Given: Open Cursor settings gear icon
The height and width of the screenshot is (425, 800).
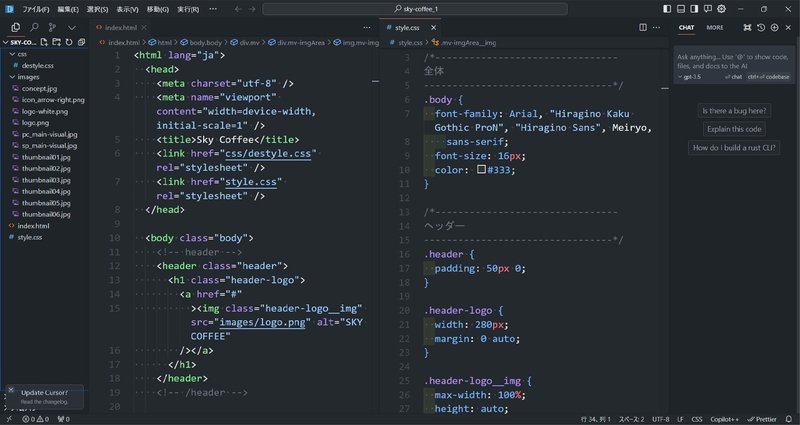Looking at the screenshot, I should click(721, 9).
